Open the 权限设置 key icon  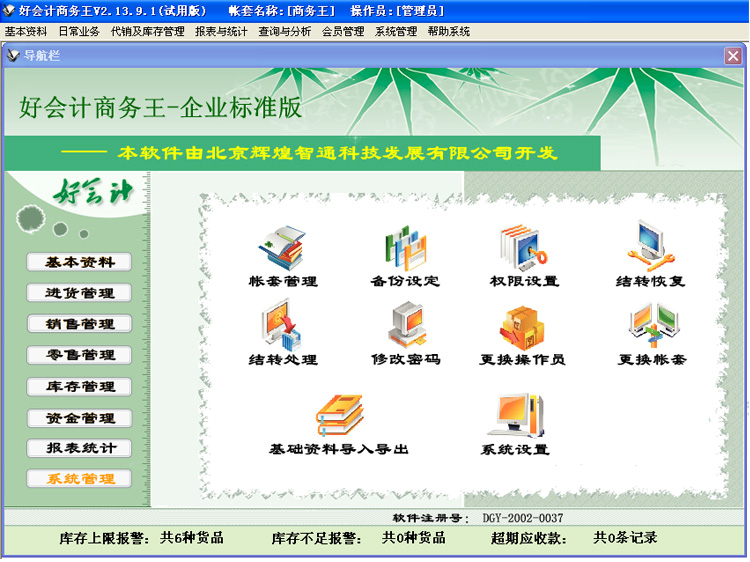(x=524, y=248)
